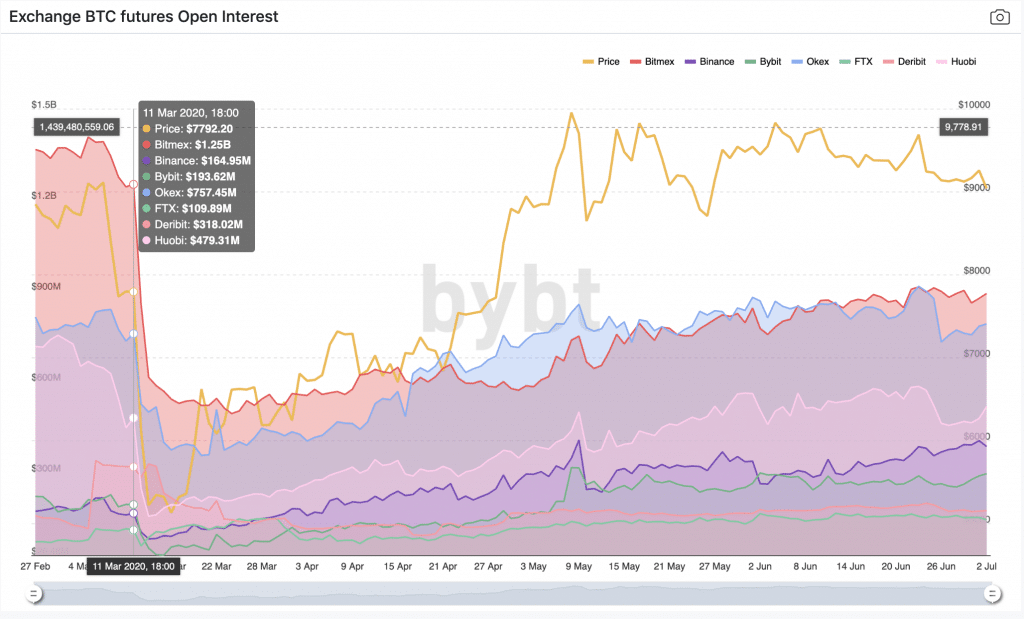Click the chart title 'Exchange BTC futures Open Interest'
1024x619 pixels.
click(143, 17)
